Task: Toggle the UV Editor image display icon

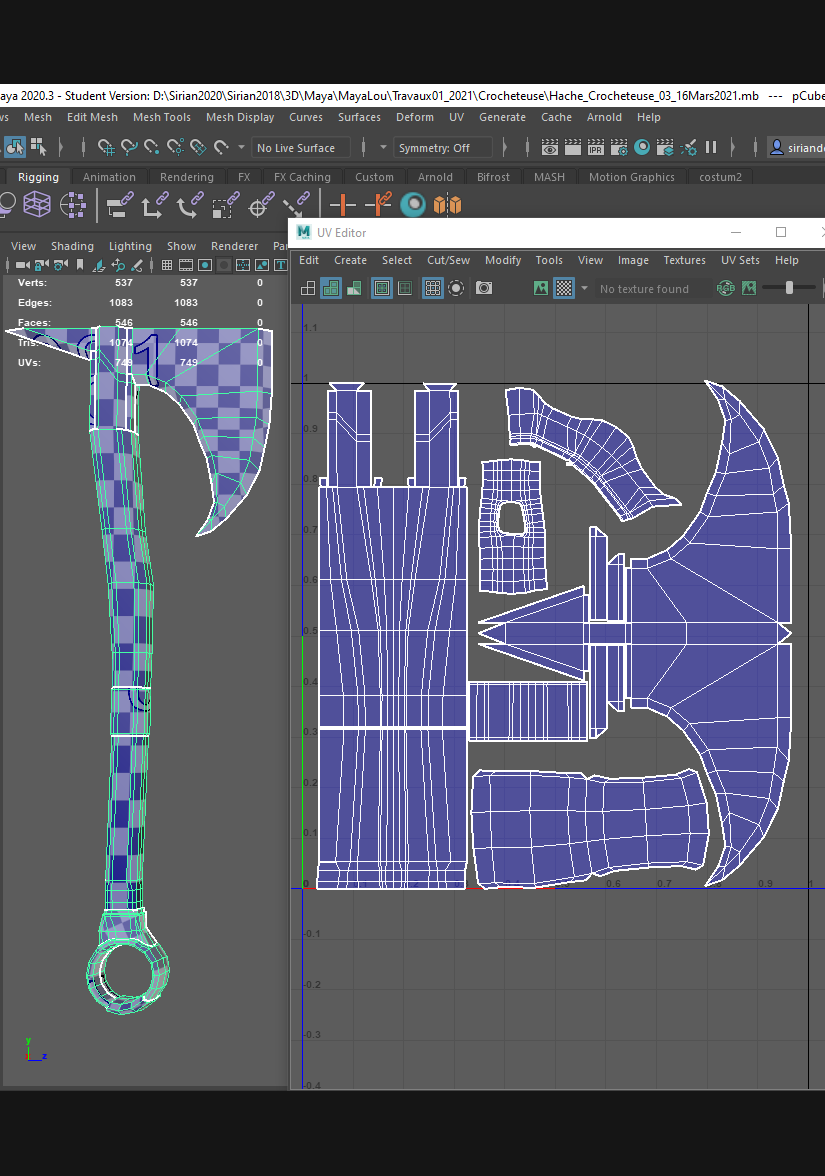Action: point(541,288)
